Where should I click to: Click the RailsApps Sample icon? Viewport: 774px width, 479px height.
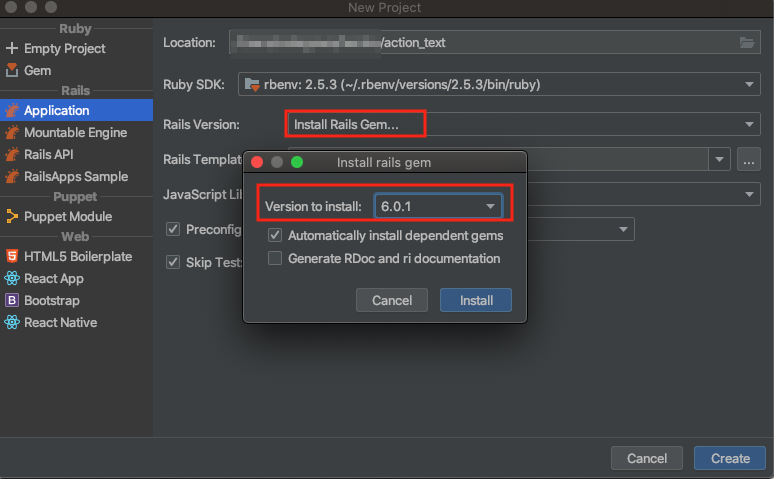click(x=12, y=176)
